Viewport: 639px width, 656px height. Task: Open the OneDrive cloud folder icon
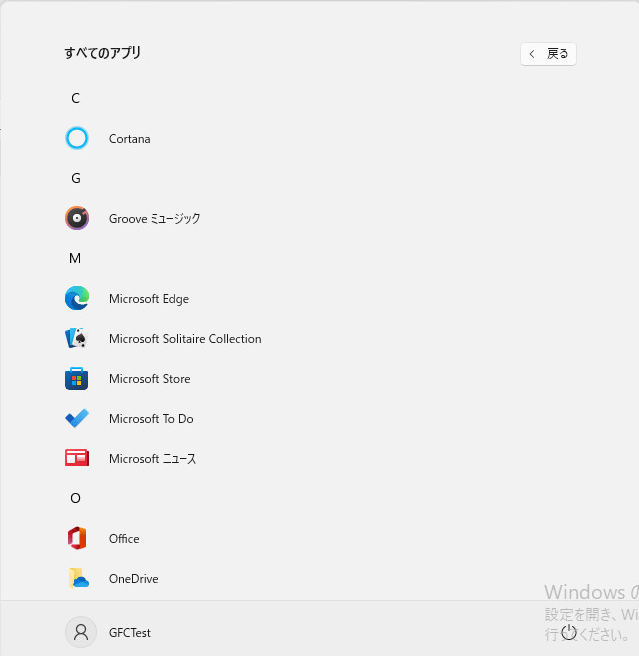click(x=78, y=578)
